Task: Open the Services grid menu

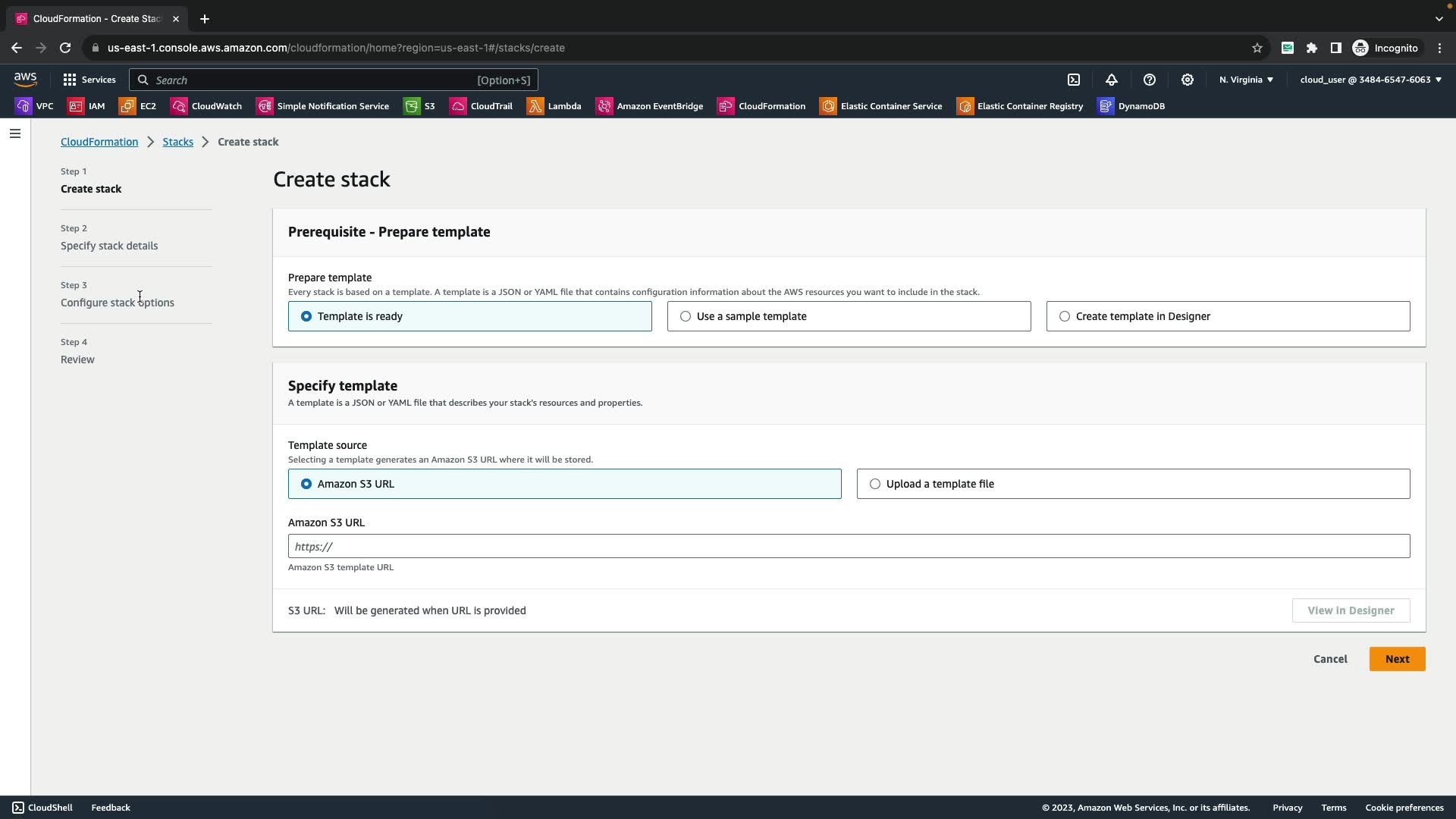Action: [89, 80]
